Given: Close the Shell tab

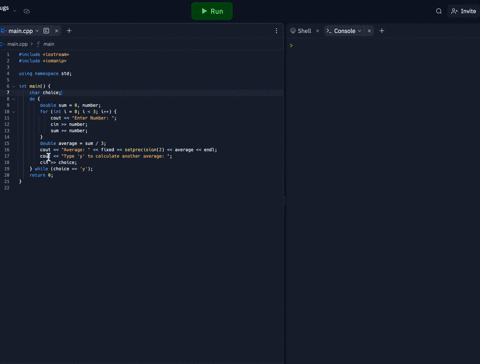Looking at the screenshot, I should tap(317, 31).
